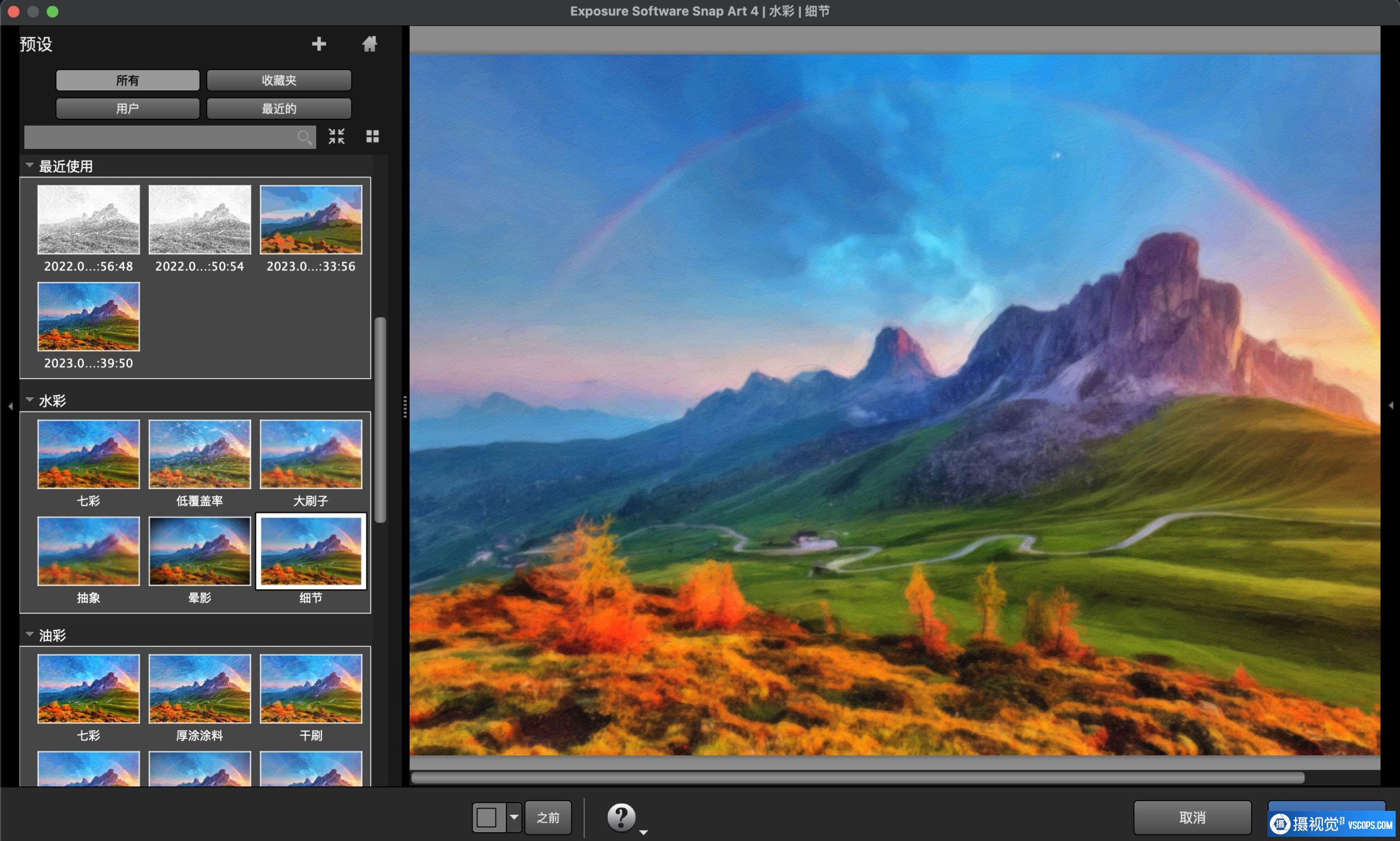Image resolution: width=1400 pixels, height=841 pixels.
Task: Click the plus icon to add preset
Action: pos(319,44)
